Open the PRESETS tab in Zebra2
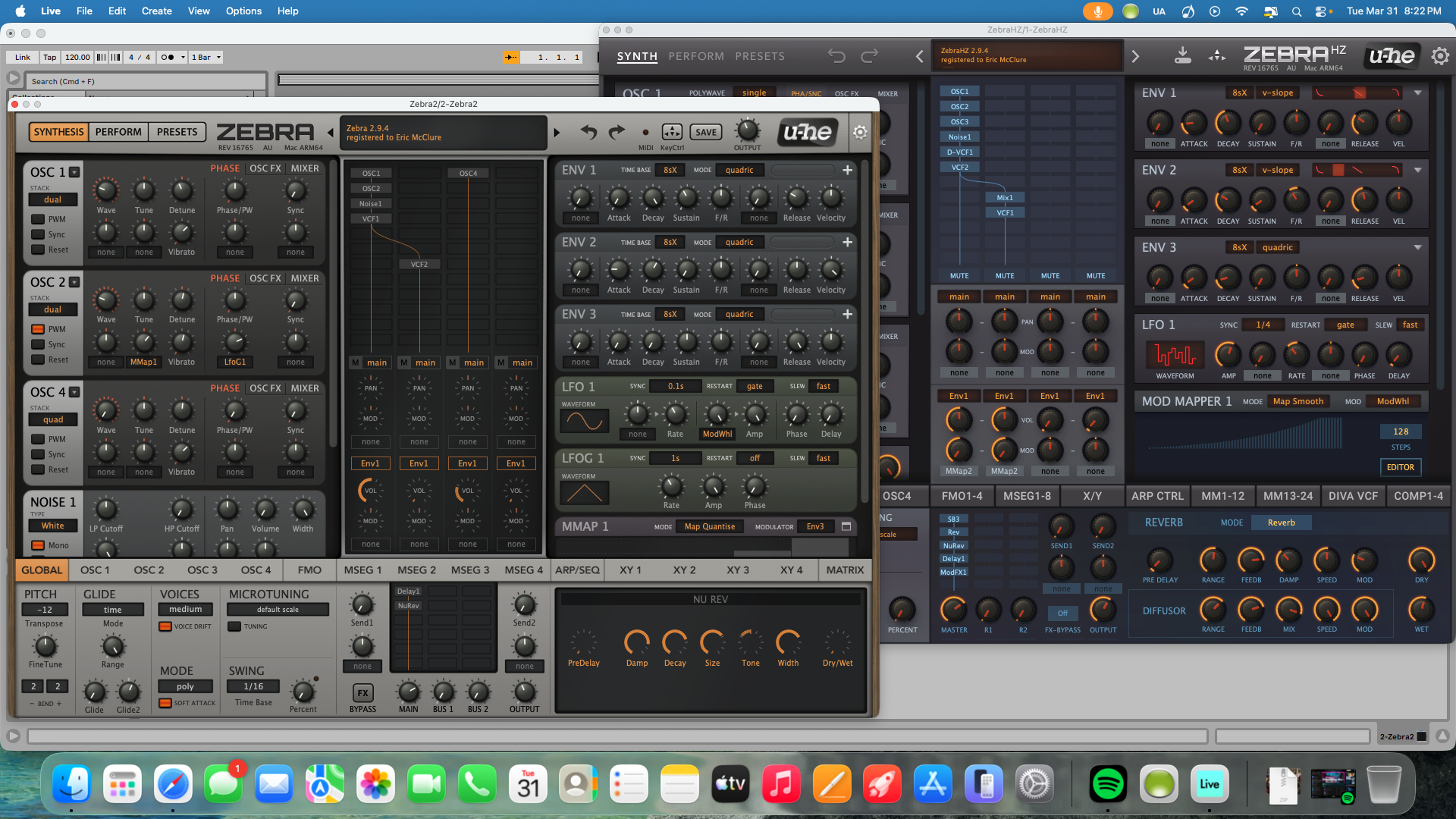The image size is (1456, 819). 177,132
